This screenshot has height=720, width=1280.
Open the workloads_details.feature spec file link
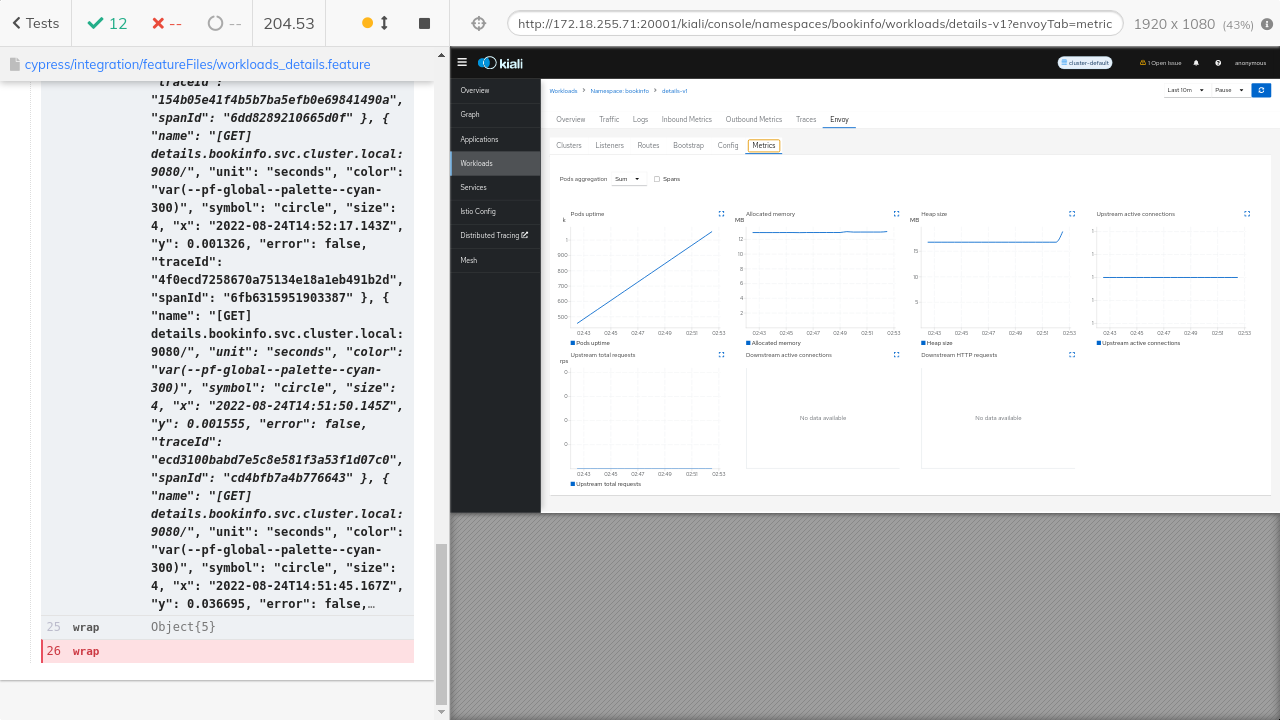coord(198,64)
